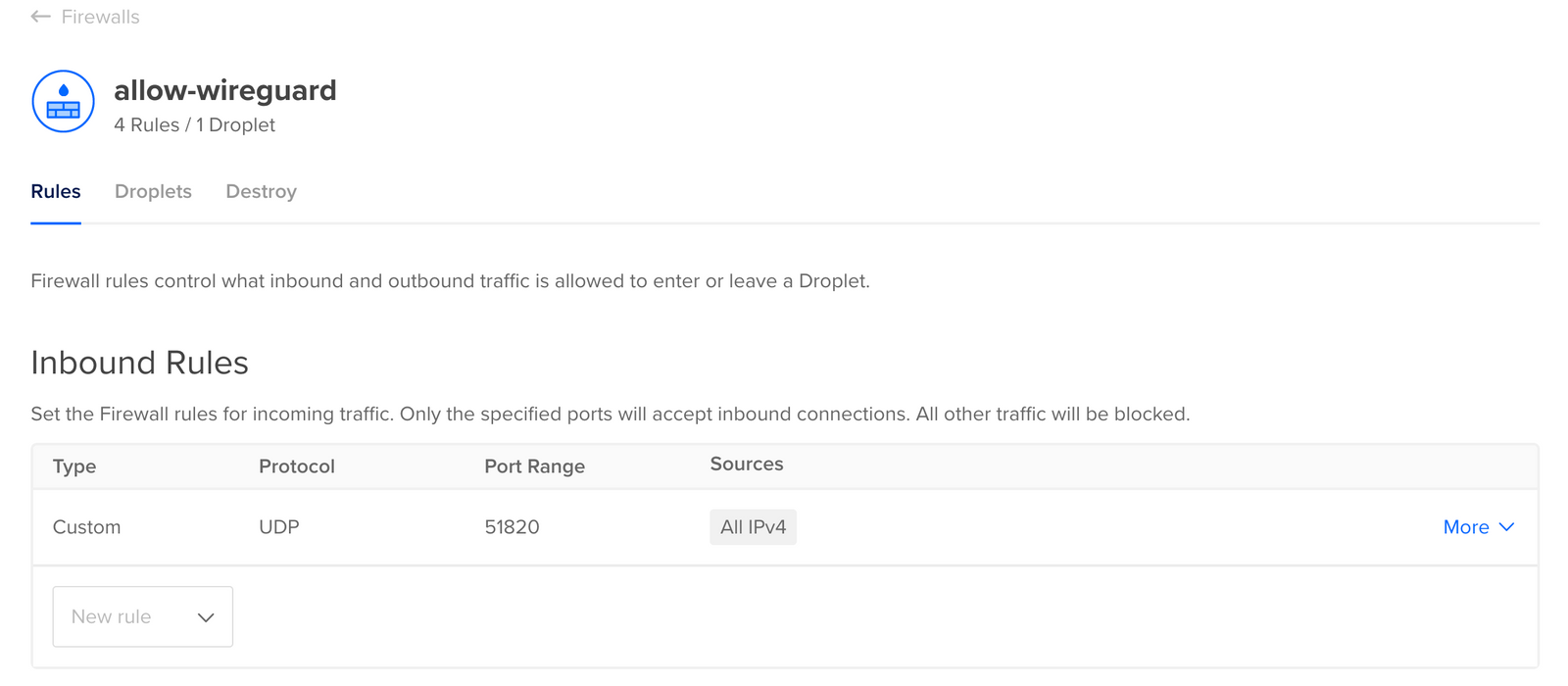Click the Inbound Rules heading
The image size is (1568, 686).
pyautogui.click(x=139, y=363)
